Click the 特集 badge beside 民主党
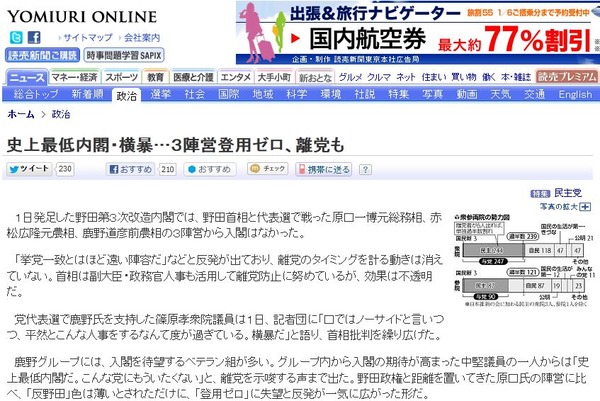Image resolution: width=600 pixels, height=401 pixels. [x=540, y=194]
